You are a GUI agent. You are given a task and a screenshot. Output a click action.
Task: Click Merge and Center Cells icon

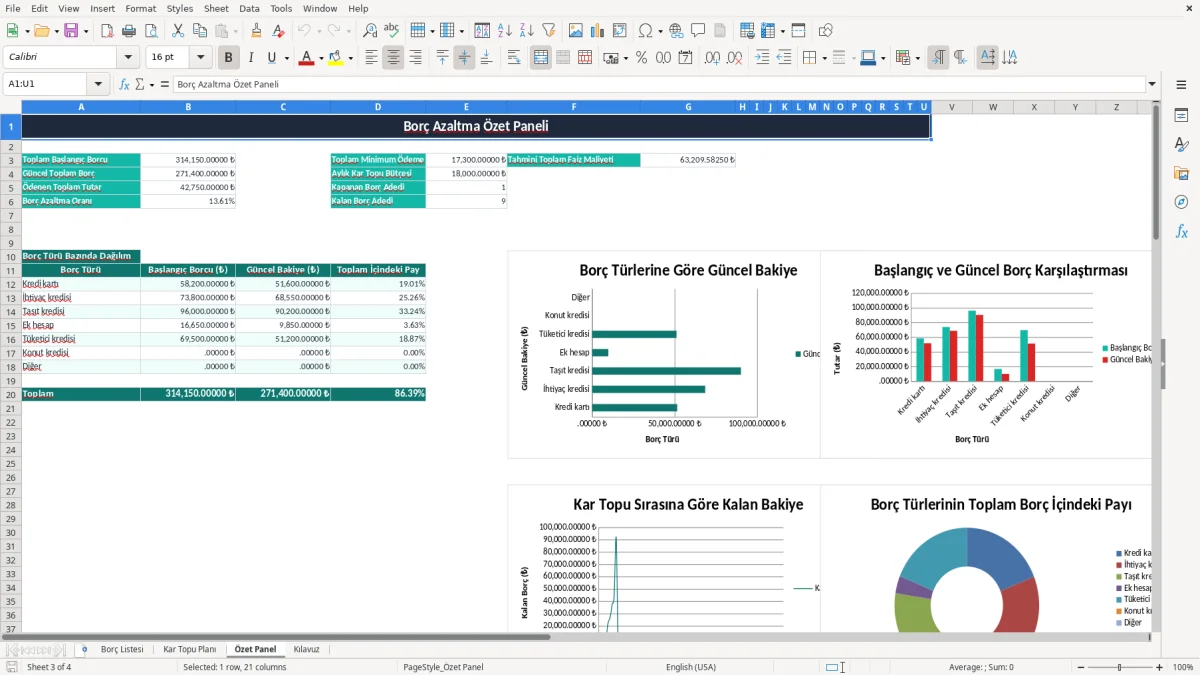[x=541, y=58]
